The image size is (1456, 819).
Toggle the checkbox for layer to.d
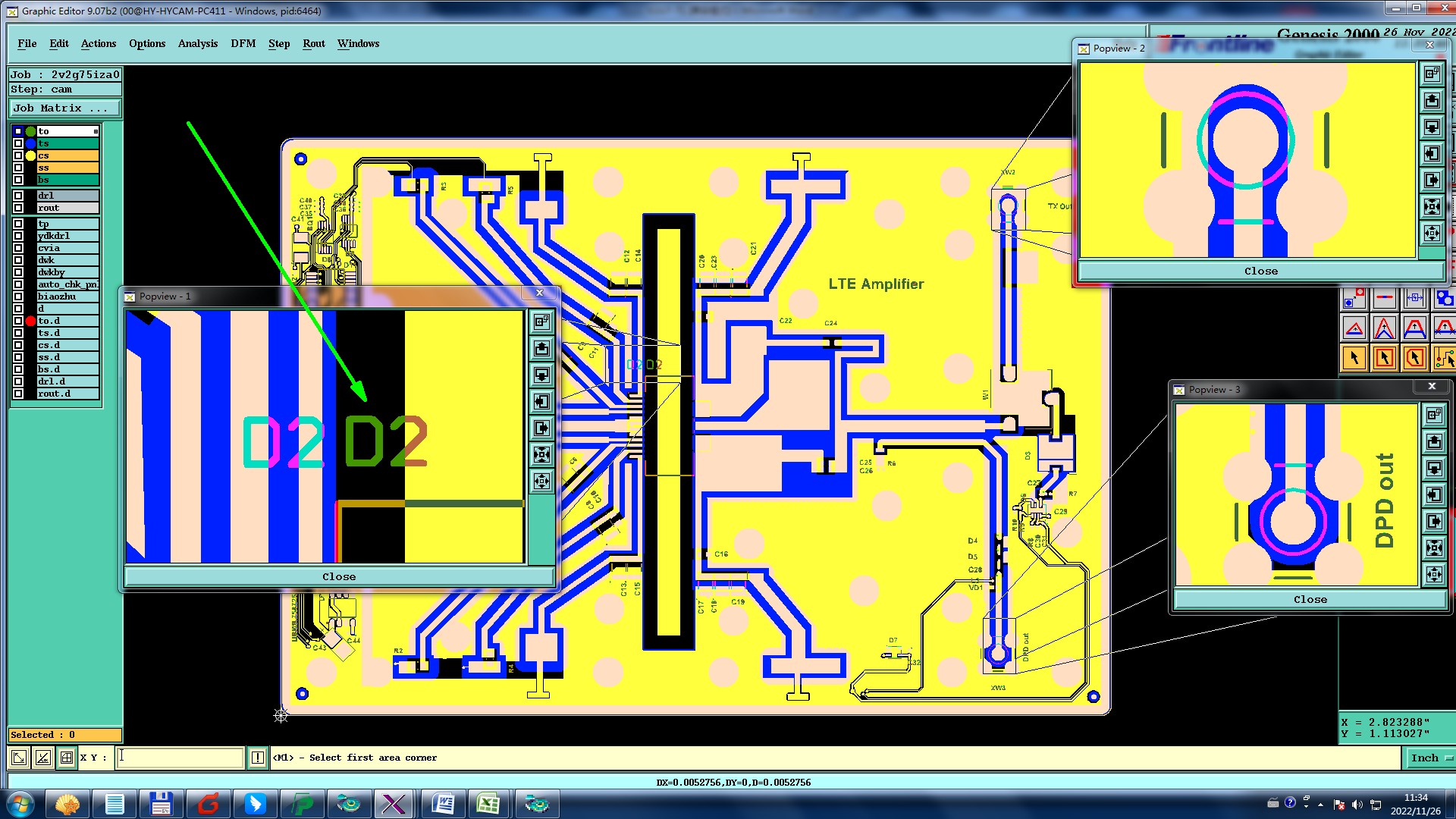pos(18,321)
